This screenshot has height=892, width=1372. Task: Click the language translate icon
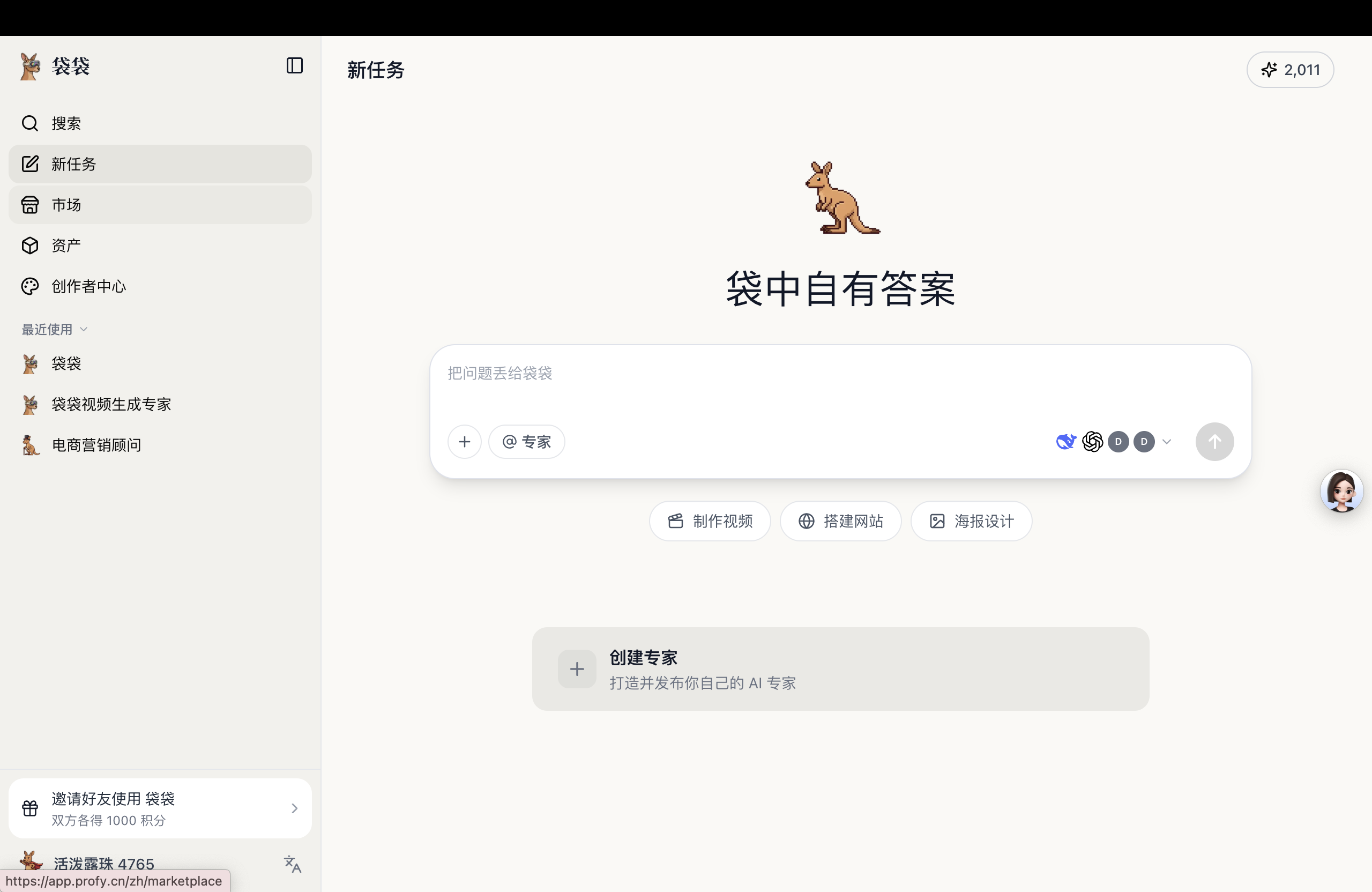[293, 864]
